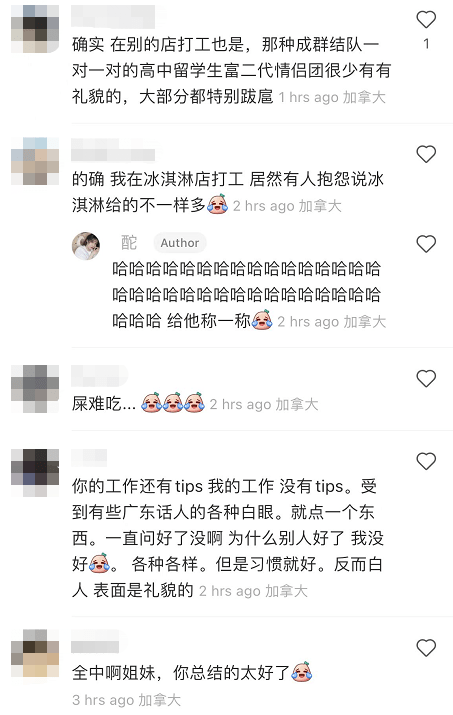Tap the like count 1 on first comment

point(426,44)
